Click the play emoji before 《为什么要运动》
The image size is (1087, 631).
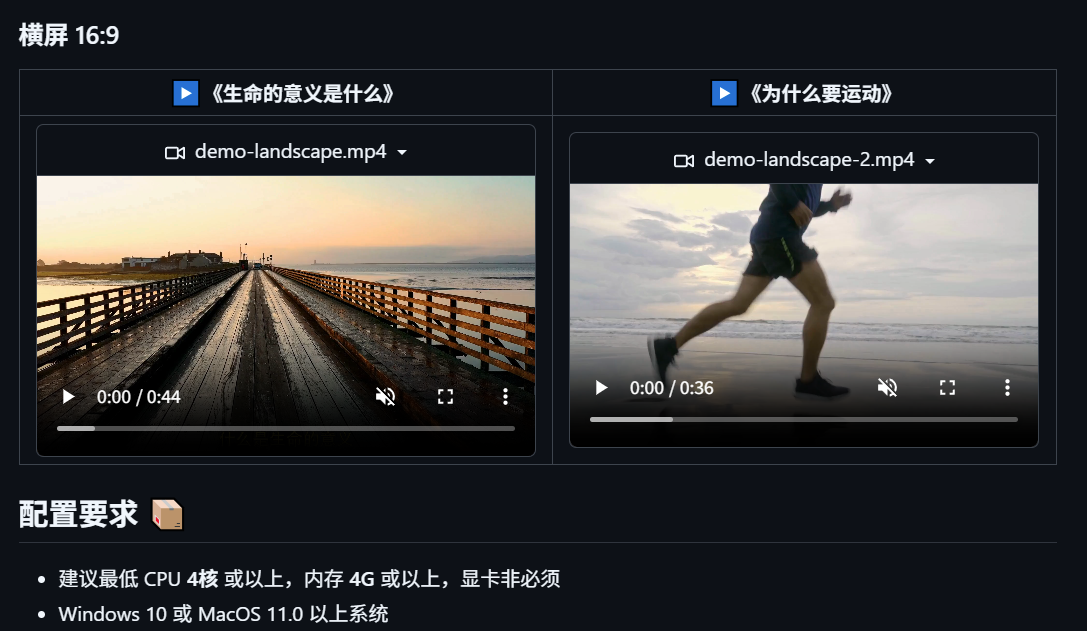(x=724, y=93)
